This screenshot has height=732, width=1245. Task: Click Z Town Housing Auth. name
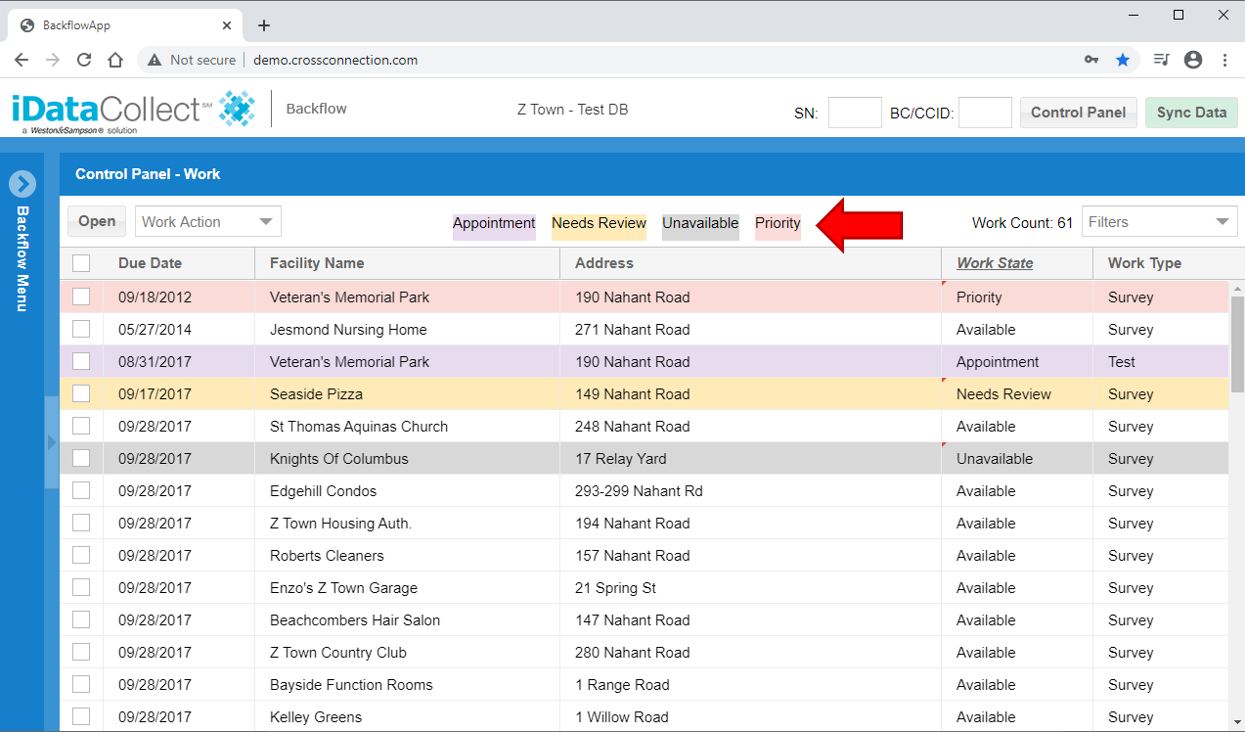[x=341, y=523]
